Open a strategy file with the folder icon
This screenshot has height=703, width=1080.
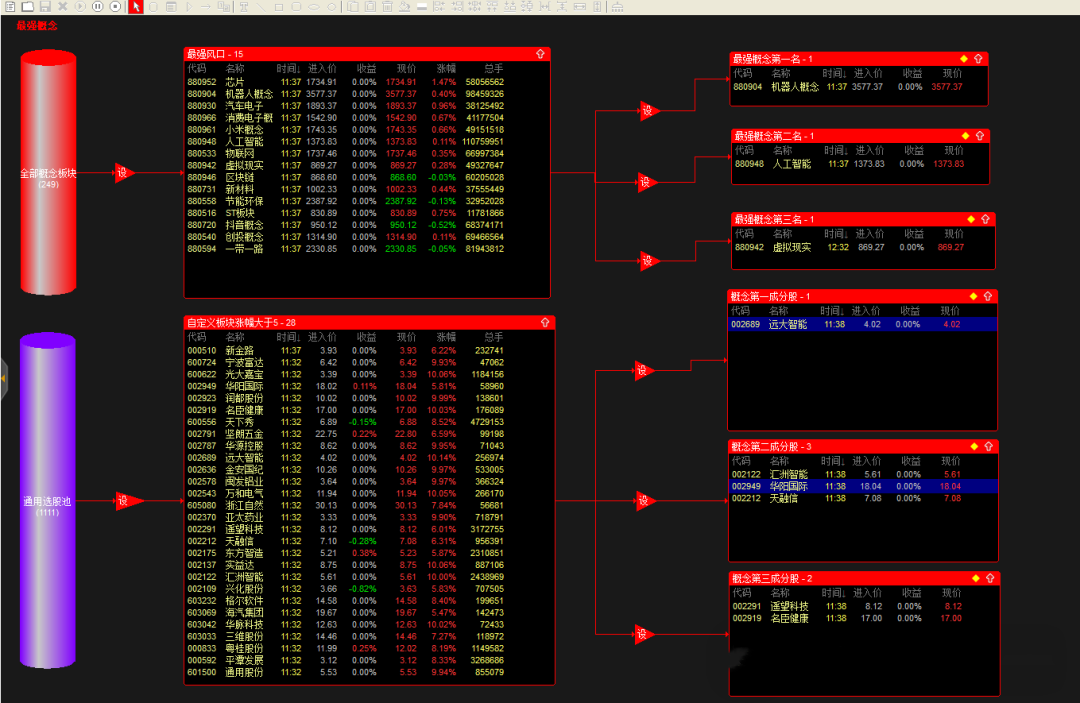[26, 6]
